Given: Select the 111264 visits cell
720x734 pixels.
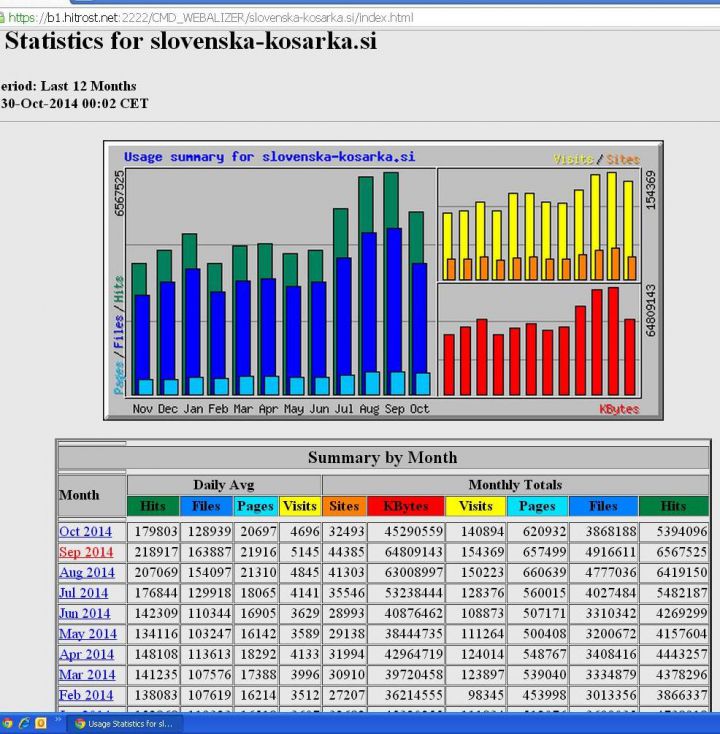Looking at the screenshot, I should point(476,634).
